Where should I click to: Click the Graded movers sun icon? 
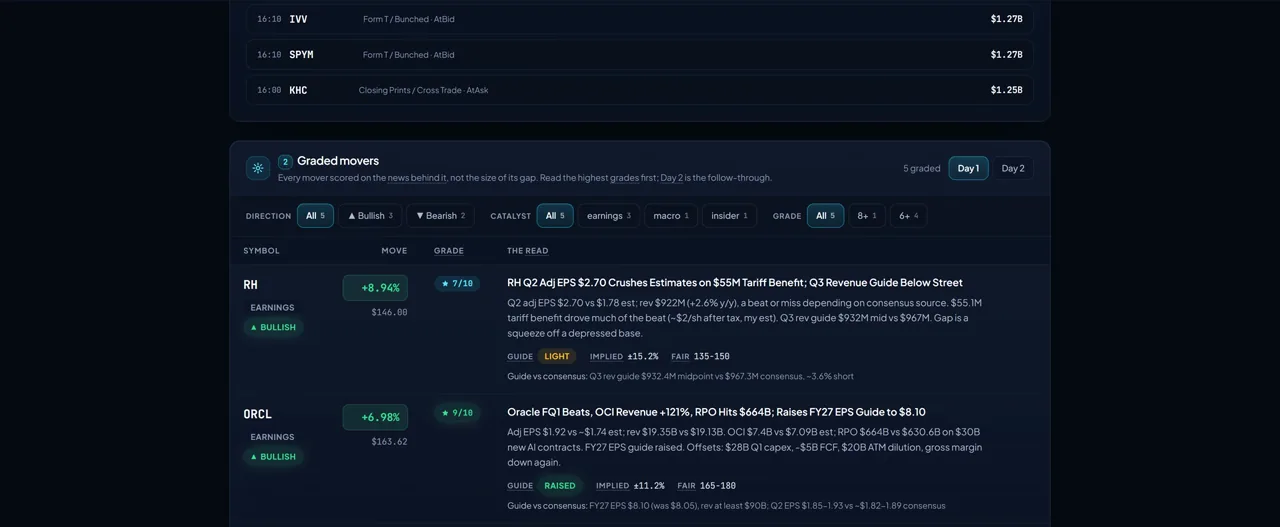coord(258,168)
